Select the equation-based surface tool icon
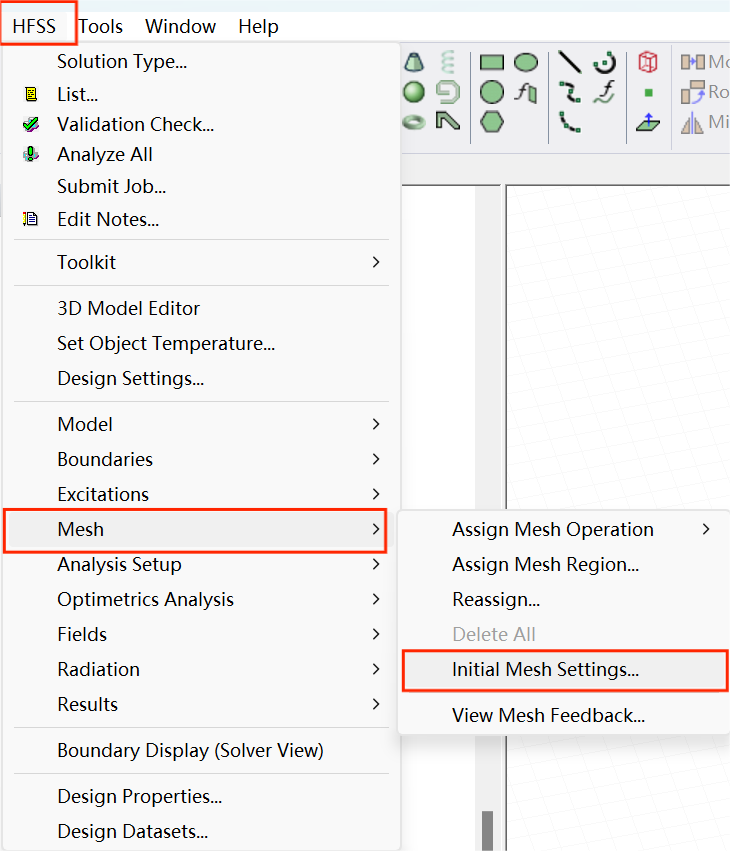The width and height of the screenshot is (730, 851). pos(526,92)
